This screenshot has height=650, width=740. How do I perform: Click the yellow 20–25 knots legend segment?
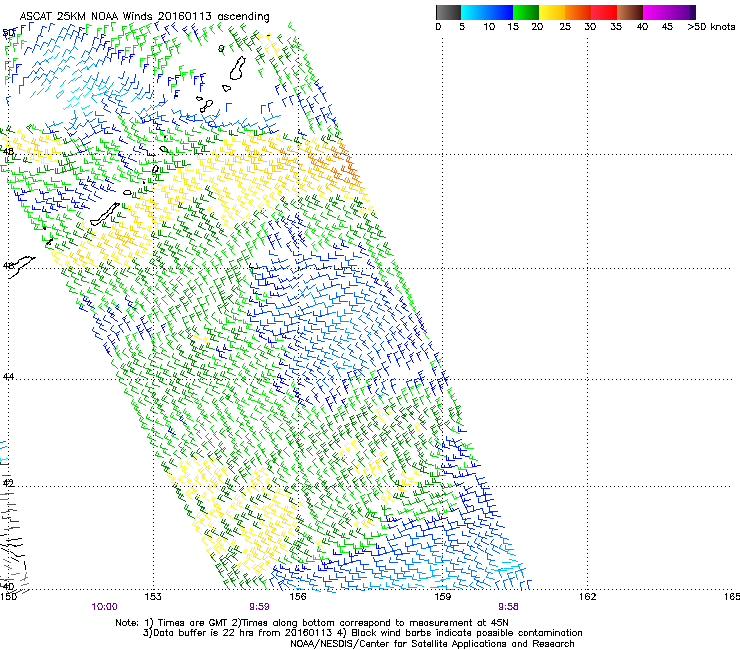click(552, 12)
